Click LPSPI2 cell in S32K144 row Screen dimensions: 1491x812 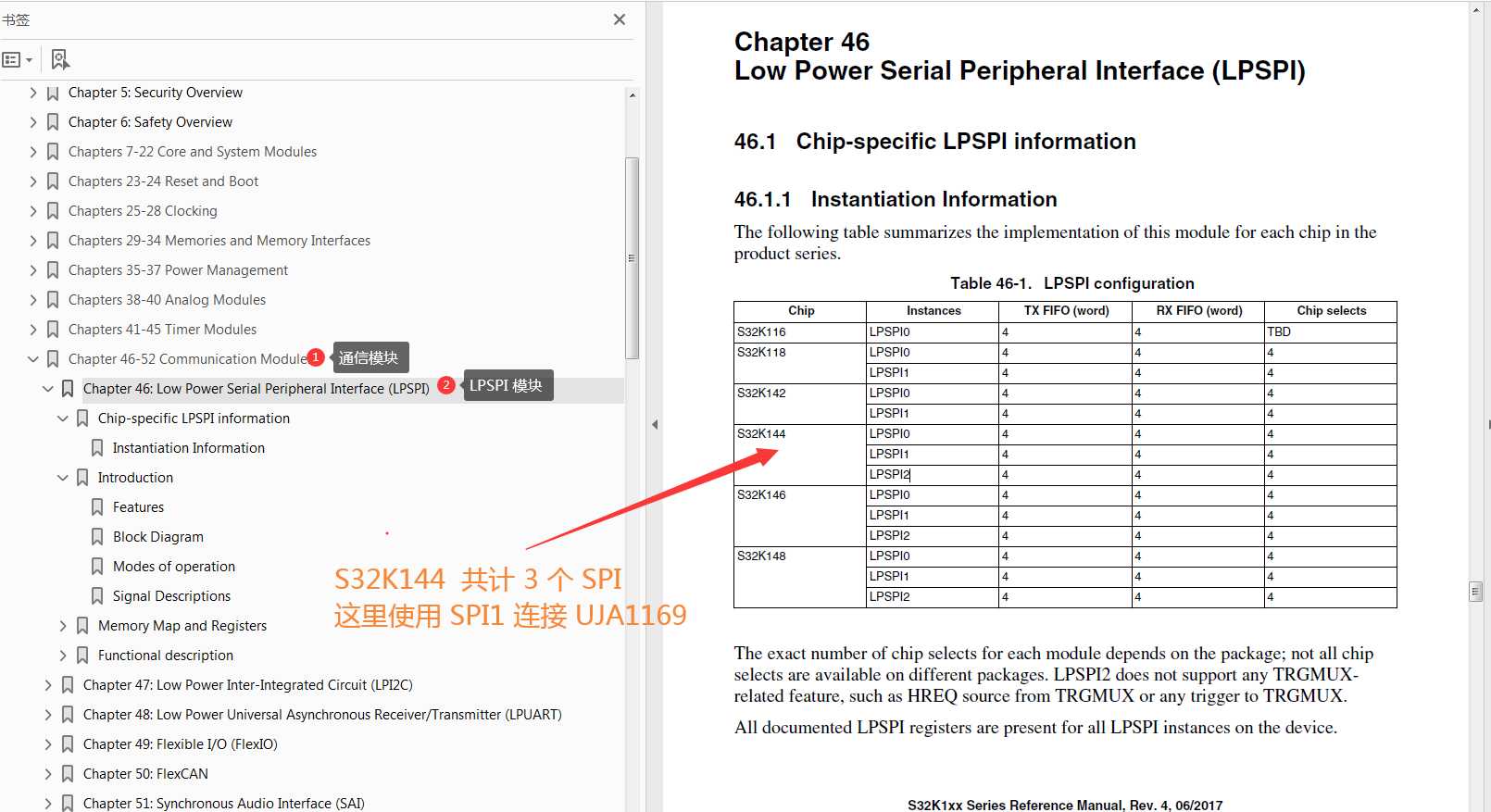pyautogui.click(x=932, y=475)
